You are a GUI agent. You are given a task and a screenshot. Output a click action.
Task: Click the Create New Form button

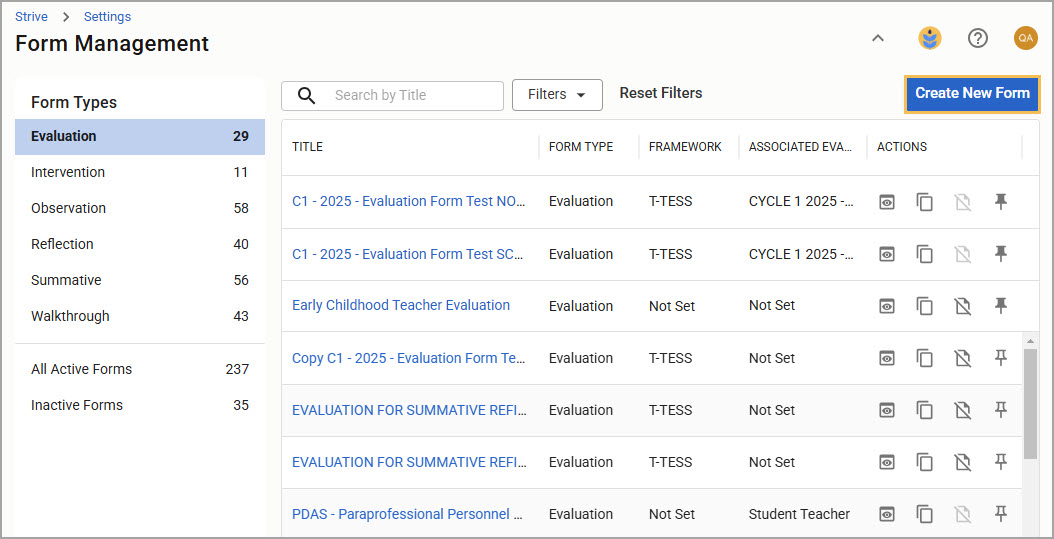[x=972, y=93]
